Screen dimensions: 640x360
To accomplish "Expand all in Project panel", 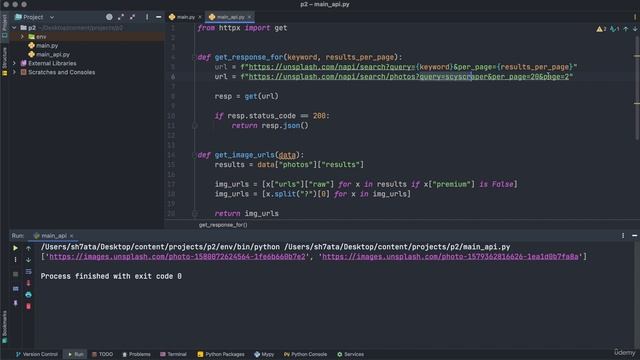I will pyautogui.click(x=121, y=17).
